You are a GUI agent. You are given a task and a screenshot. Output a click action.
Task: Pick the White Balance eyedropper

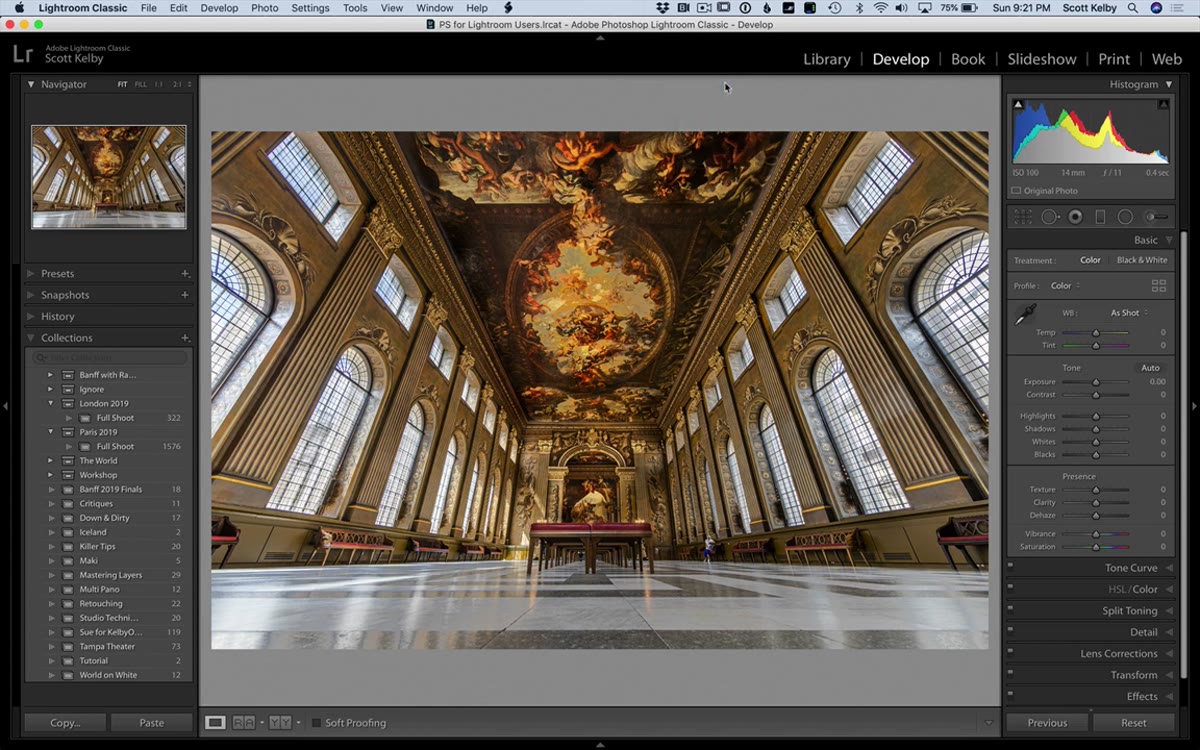coord(1026,315)
